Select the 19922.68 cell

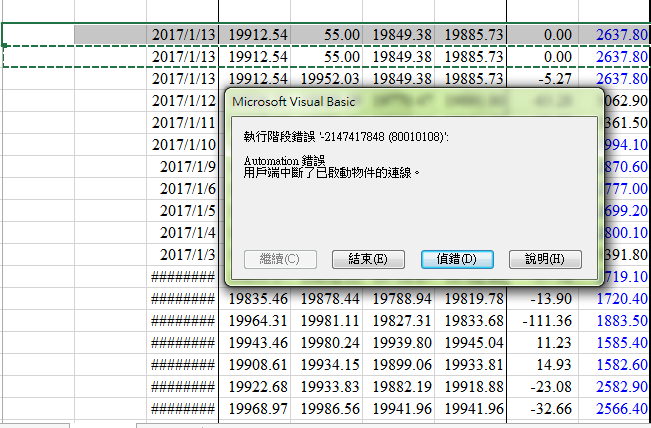[x=255, y=386]
